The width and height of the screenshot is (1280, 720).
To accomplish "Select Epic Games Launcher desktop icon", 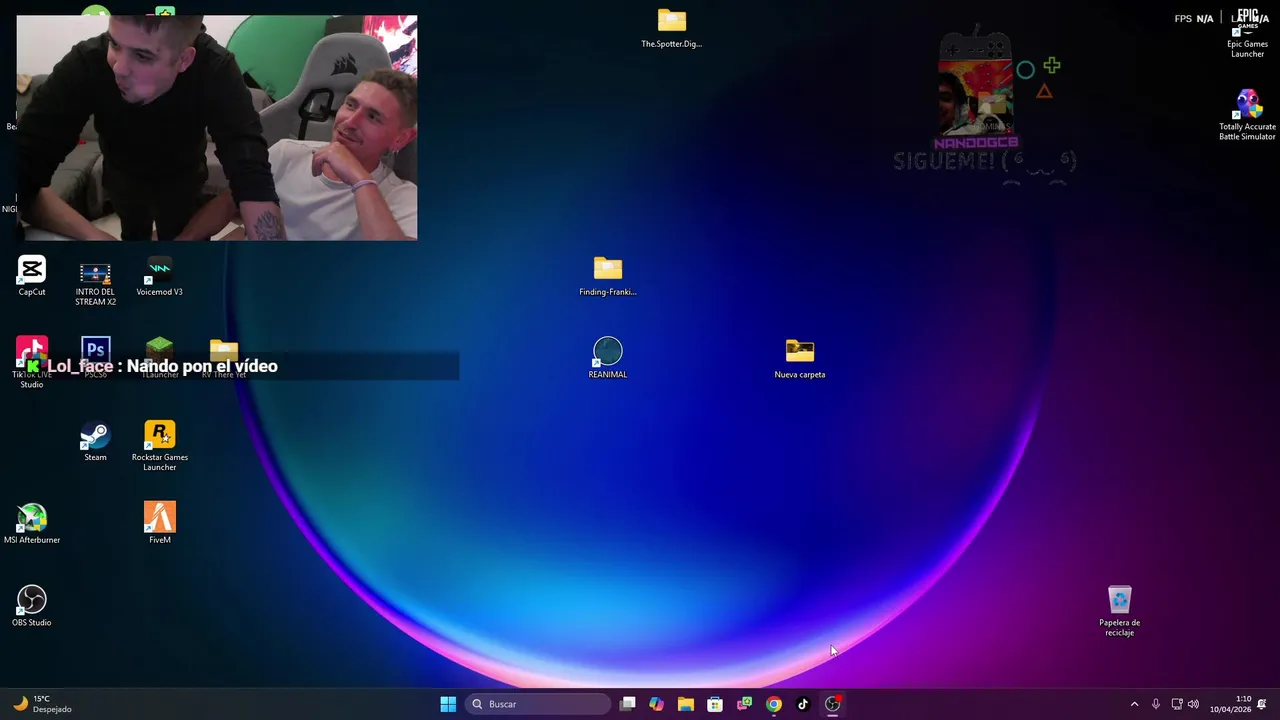I will [1247, 35].
